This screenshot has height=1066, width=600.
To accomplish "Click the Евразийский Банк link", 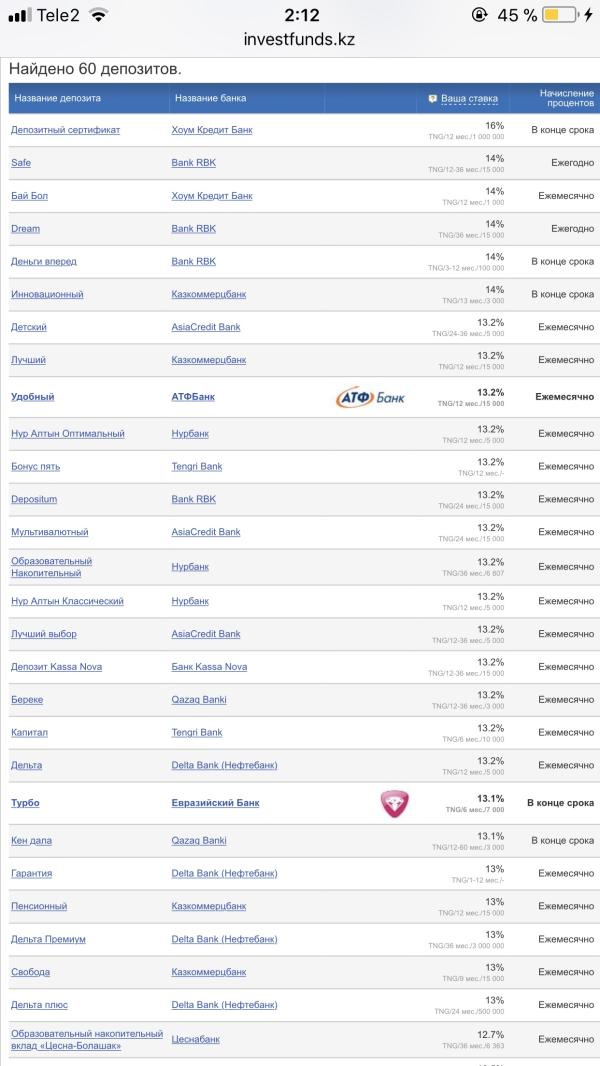I will click(x=215, y=803).
